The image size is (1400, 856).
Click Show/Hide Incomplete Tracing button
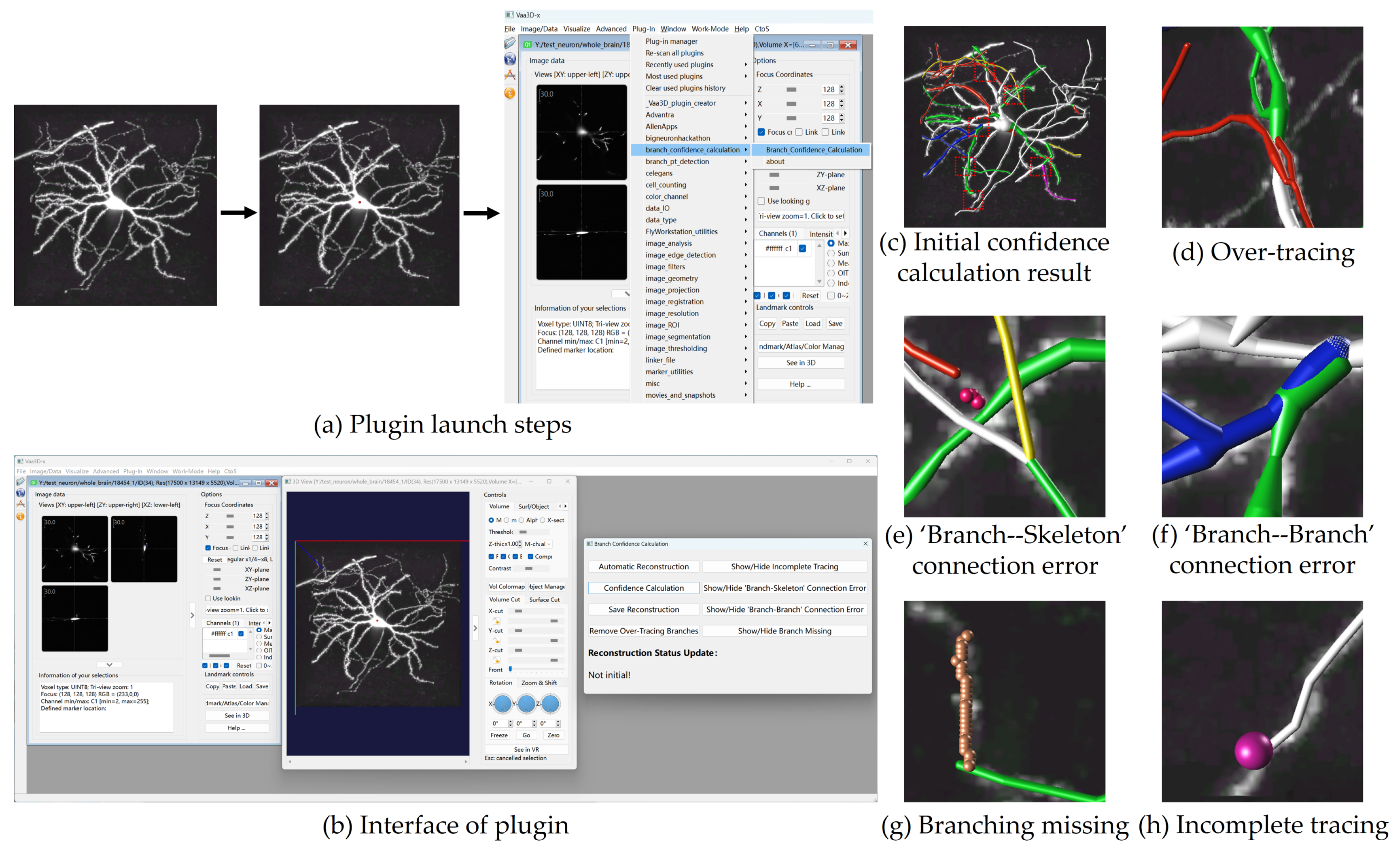pos(785,567)
